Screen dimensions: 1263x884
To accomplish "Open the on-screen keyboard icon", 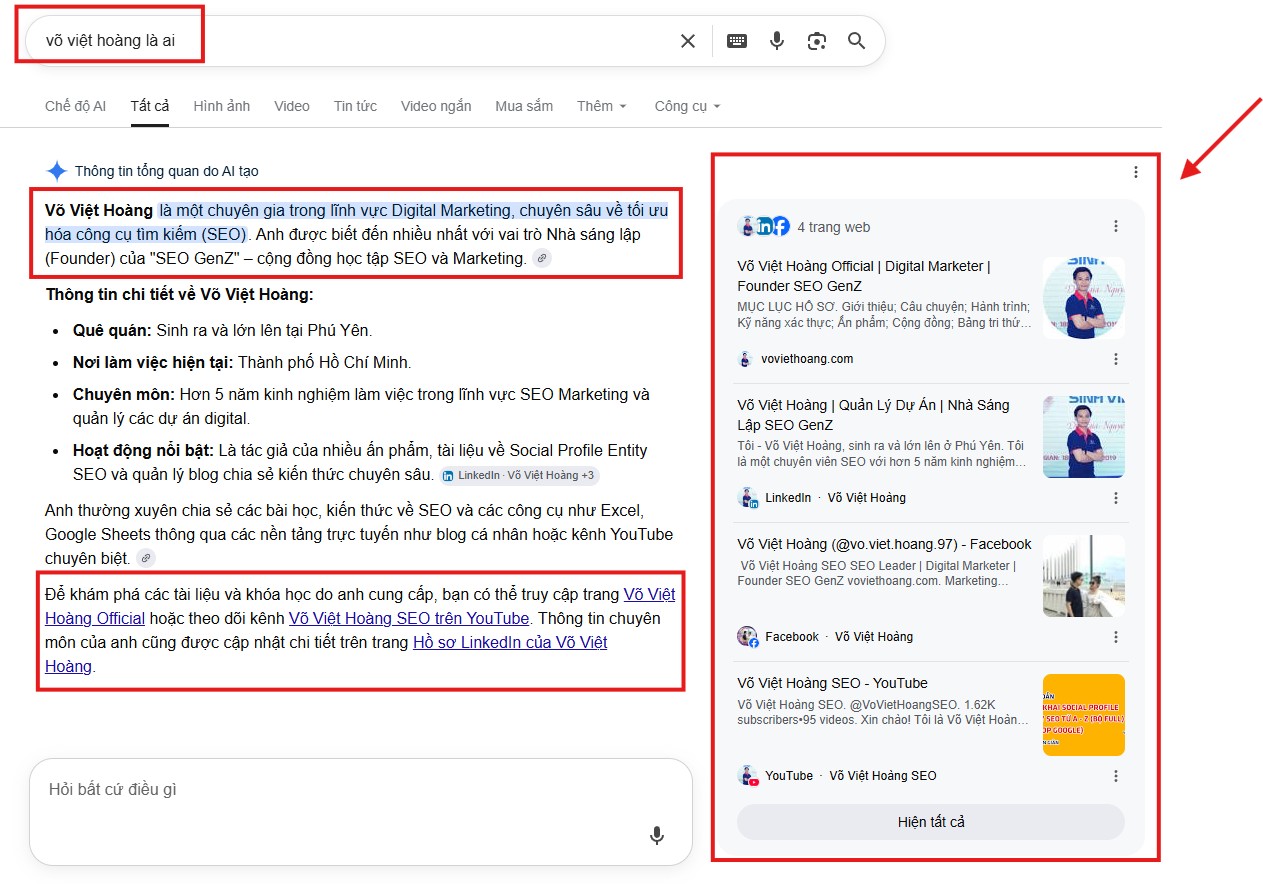I will 737,41.
